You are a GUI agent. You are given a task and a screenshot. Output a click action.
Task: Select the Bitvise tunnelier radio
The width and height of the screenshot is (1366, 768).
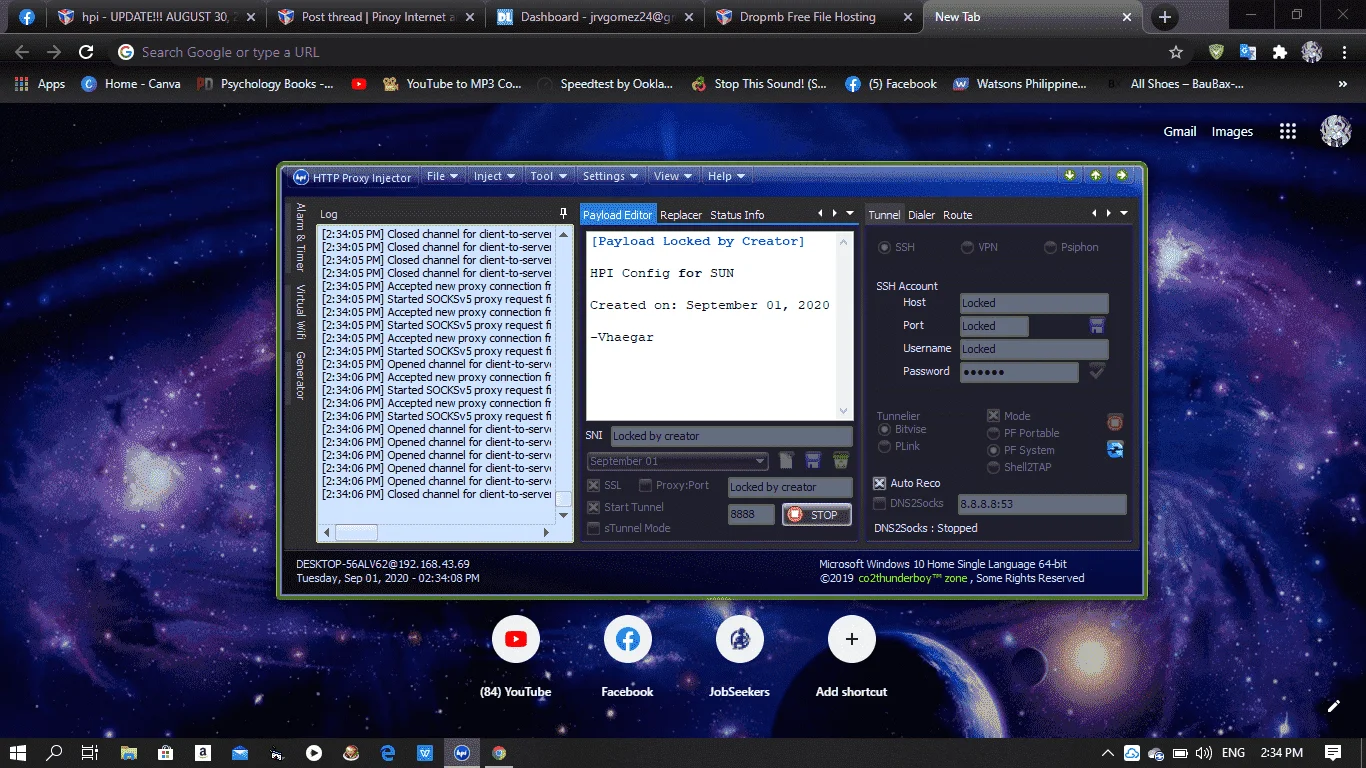coord(885,430)
